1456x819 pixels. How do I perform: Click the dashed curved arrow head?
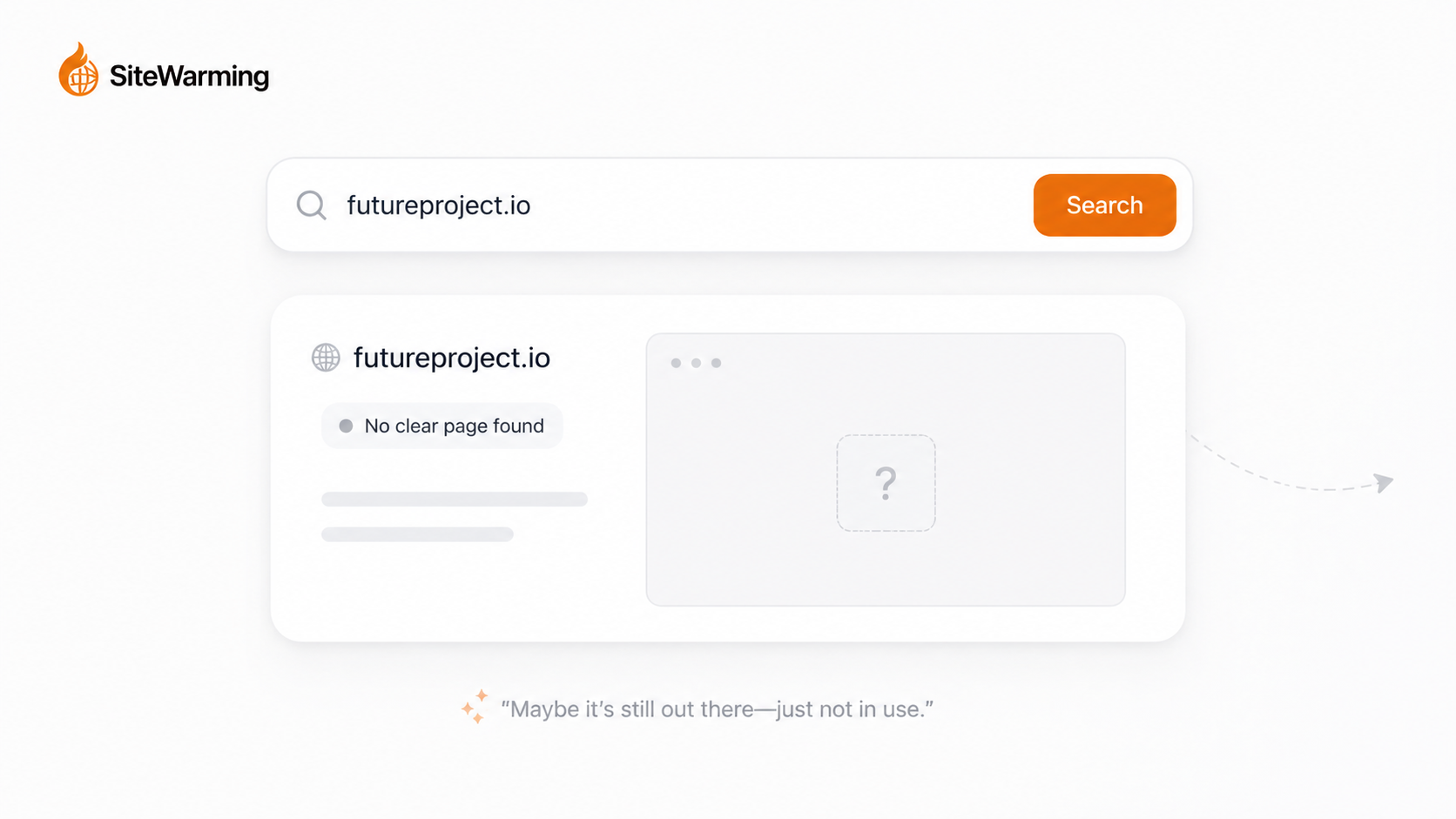pyautogui.click(x=1383, y=482)
